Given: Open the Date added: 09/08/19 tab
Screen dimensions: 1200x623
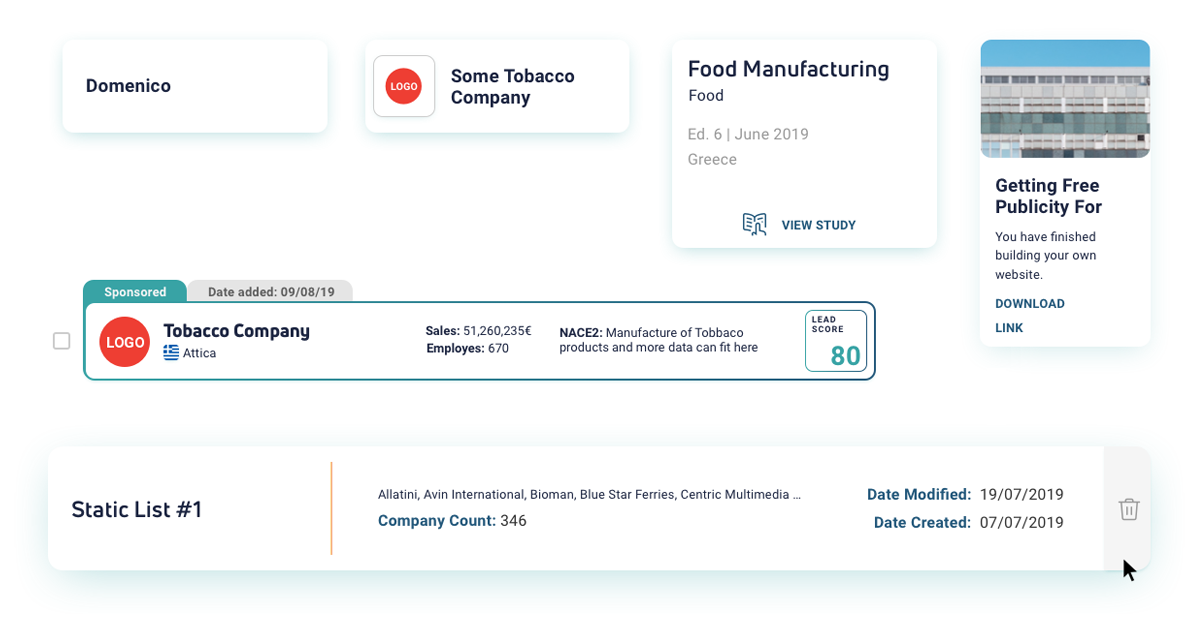Looking at the screenshot, I should (270, 291).
